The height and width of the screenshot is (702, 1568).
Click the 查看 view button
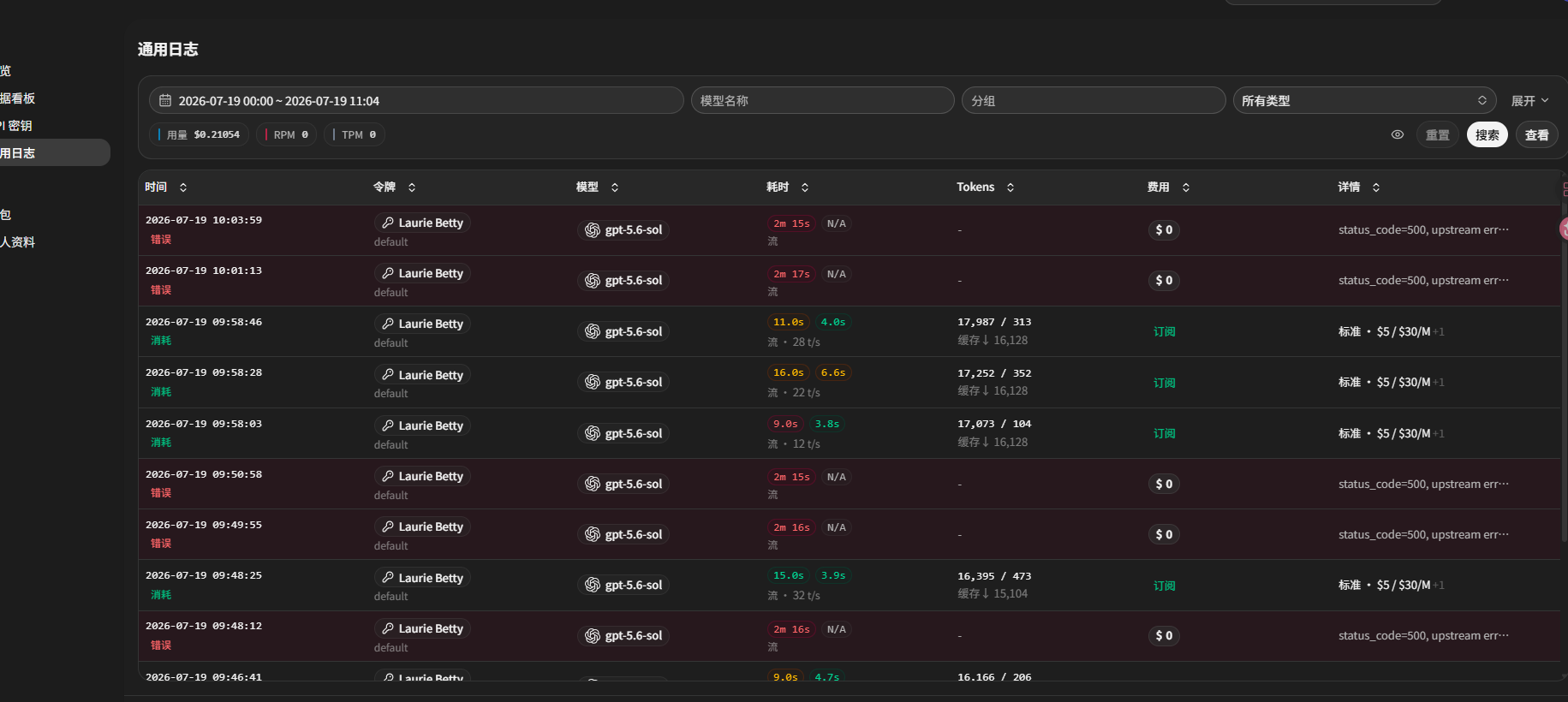[1536, 134]
